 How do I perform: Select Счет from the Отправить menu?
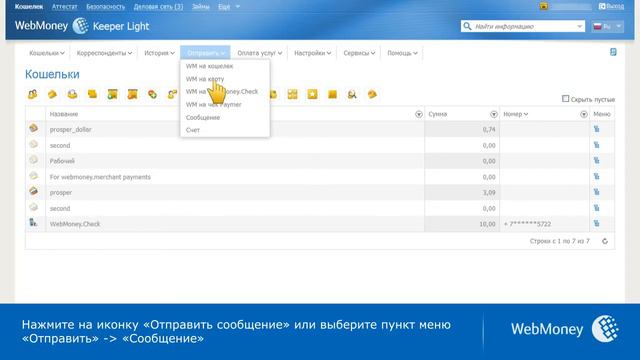pyautogui.click(x=193, y=130)
